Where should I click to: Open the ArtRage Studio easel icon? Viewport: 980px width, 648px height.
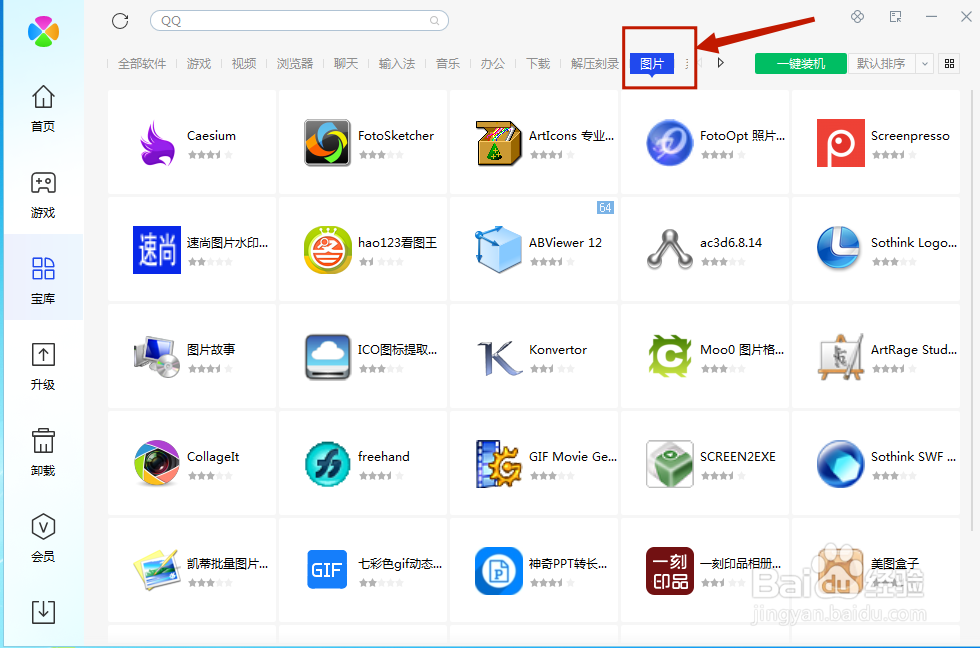tap(841, 357)
